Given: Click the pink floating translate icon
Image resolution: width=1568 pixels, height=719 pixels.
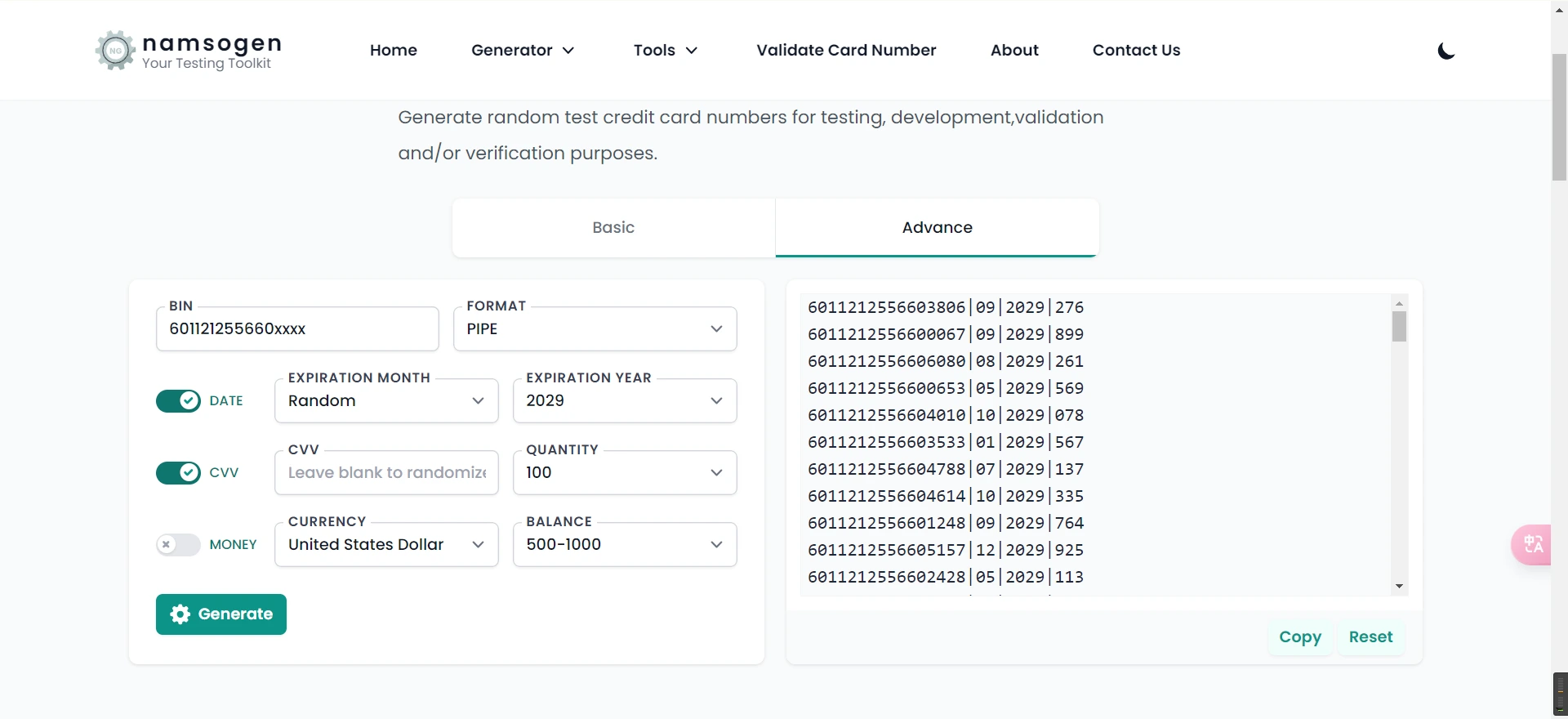Looking at the screenshot, I should [1533, 544].
